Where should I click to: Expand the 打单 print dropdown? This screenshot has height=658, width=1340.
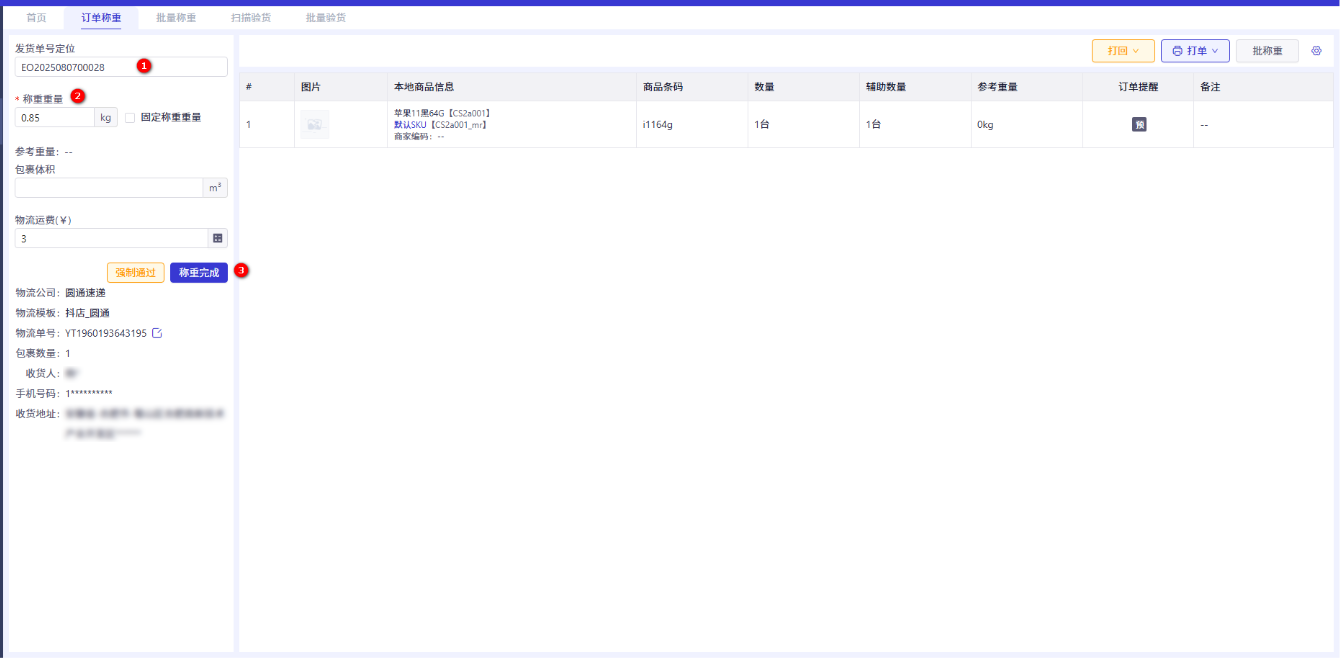1195,51
